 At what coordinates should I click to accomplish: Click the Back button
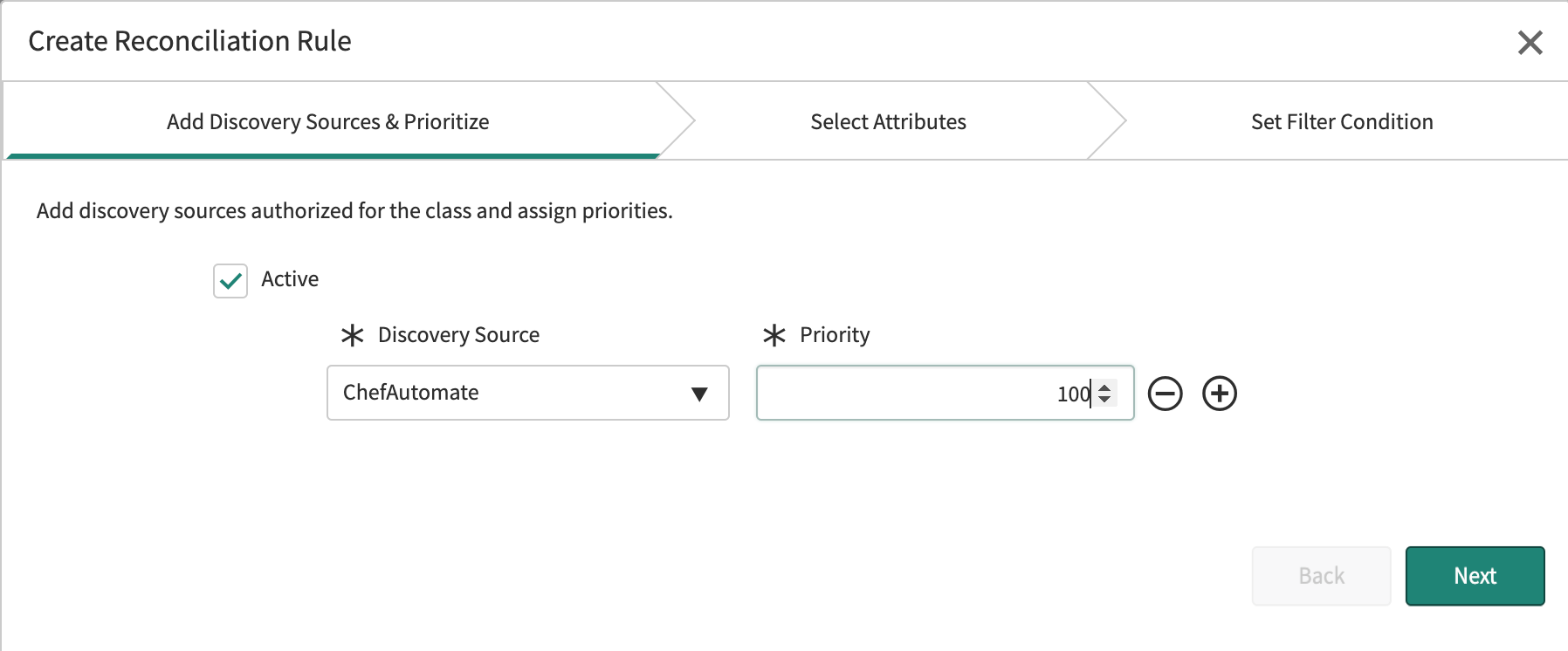(1321, 576)
